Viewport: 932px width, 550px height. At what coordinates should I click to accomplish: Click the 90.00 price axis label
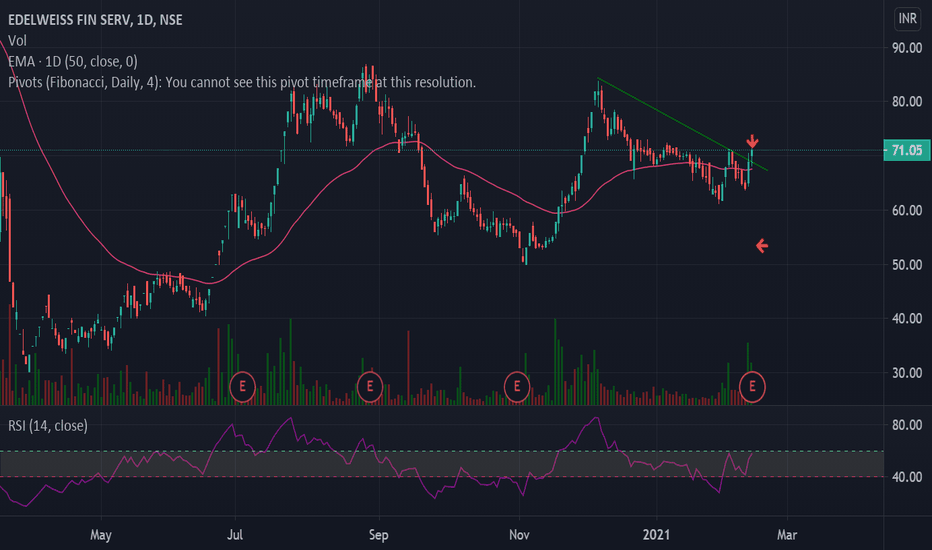click(907, 48)
